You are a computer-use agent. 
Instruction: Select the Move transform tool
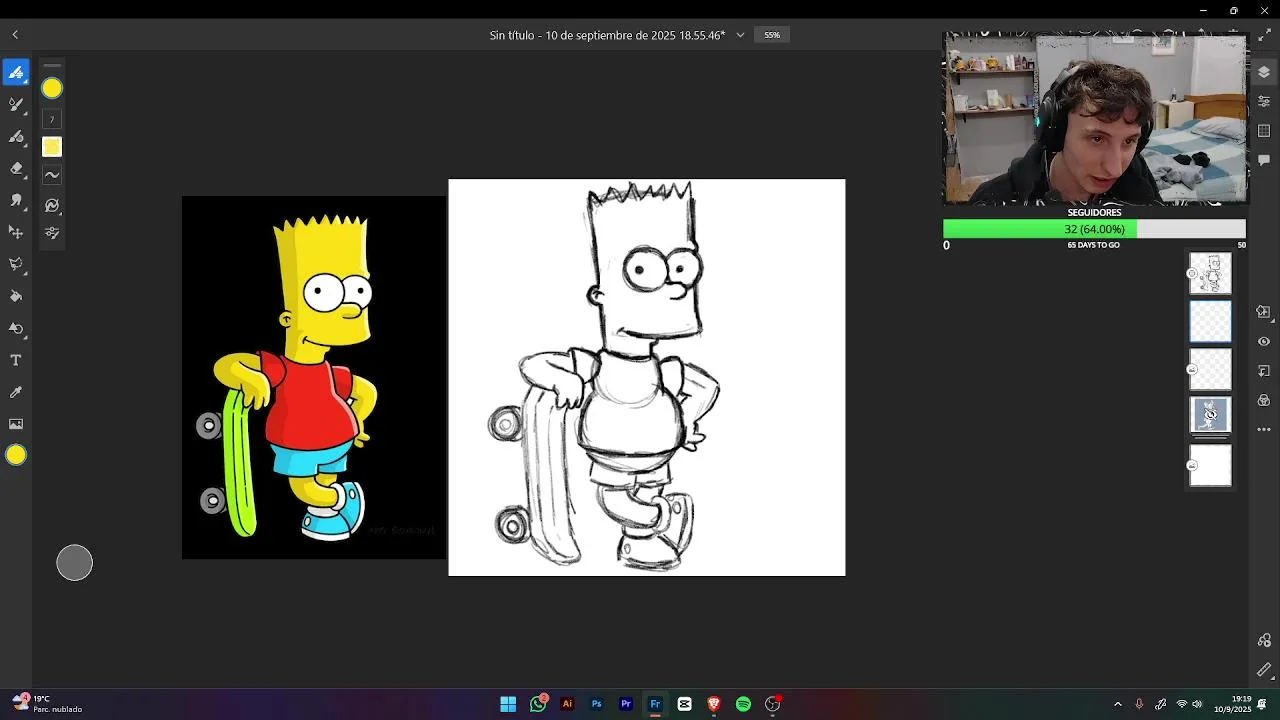pyautogui.click(x=16, y=232)
